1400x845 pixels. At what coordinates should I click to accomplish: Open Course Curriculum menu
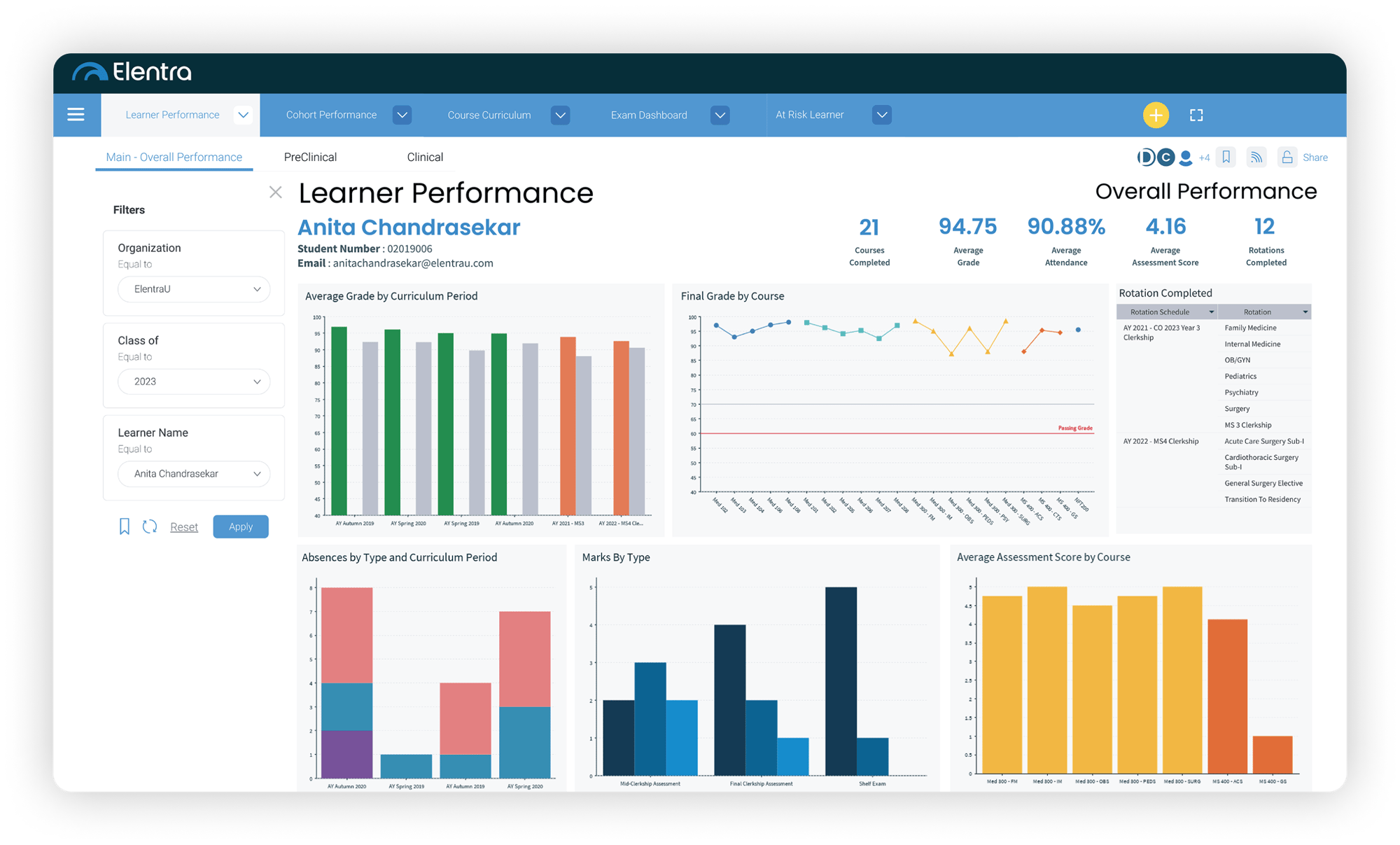489,115
